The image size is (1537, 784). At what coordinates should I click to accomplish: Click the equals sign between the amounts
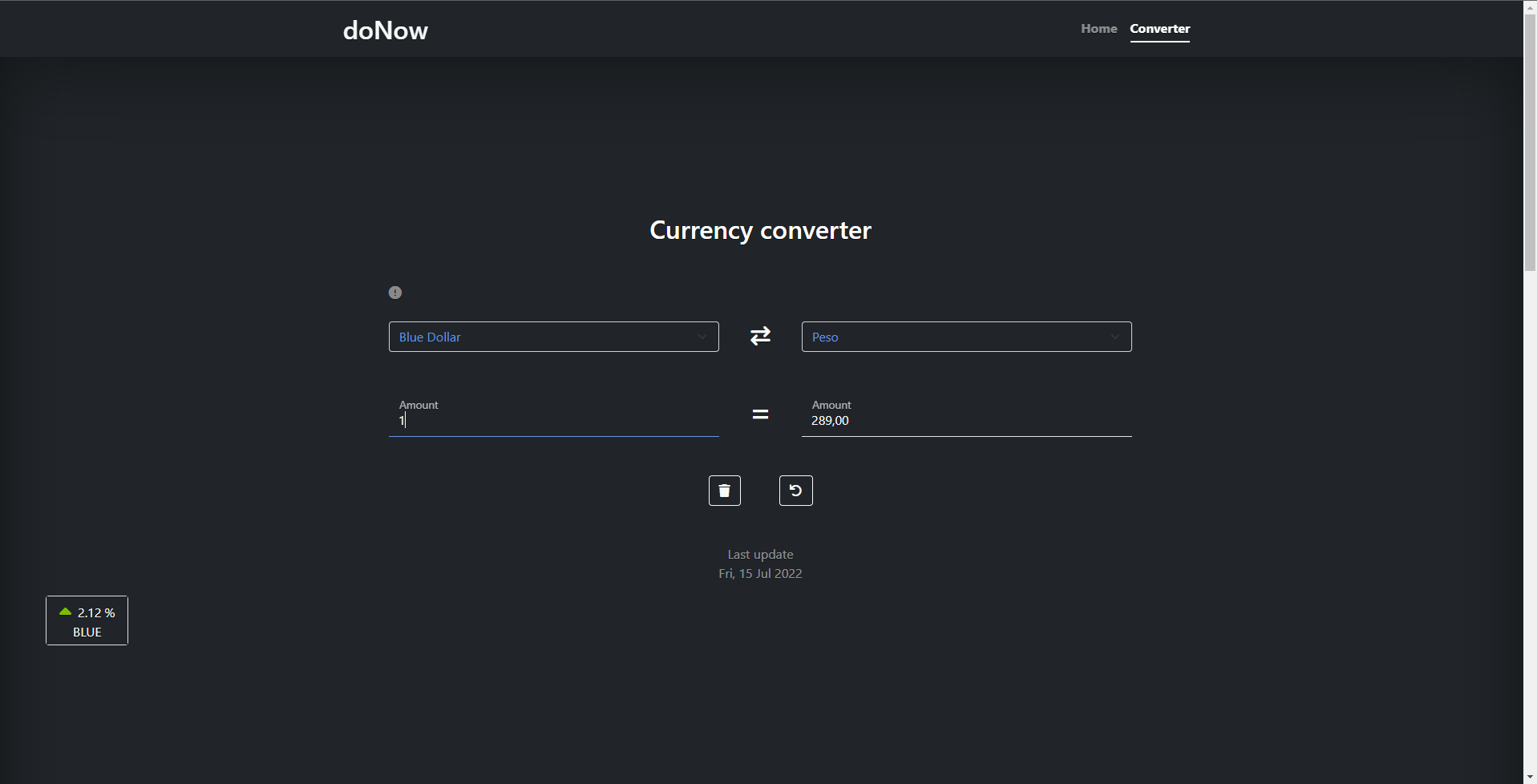759,414
